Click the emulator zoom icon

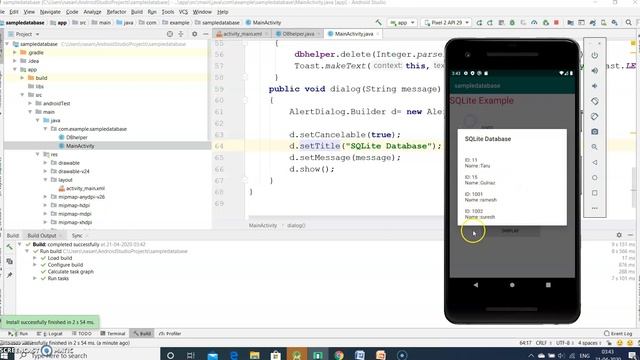coord(595,147)
